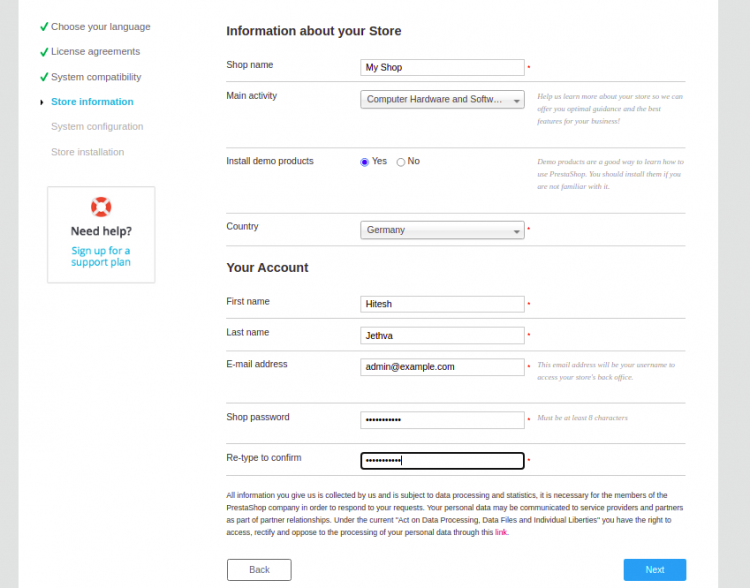
Task: Focus the Shop password field
Action: [x=442, y=420]
